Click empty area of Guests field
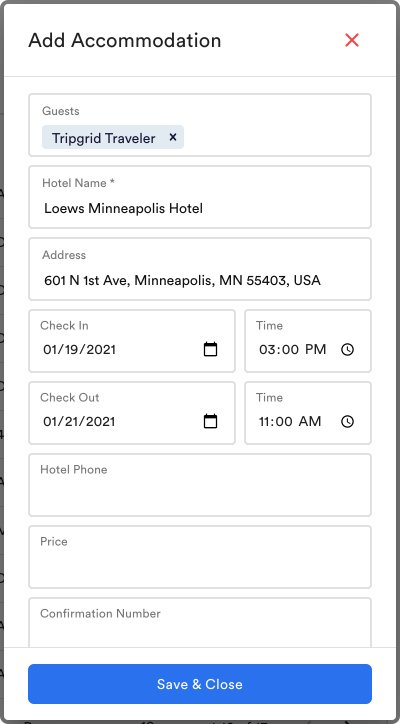400x724 pixels. 277,137
